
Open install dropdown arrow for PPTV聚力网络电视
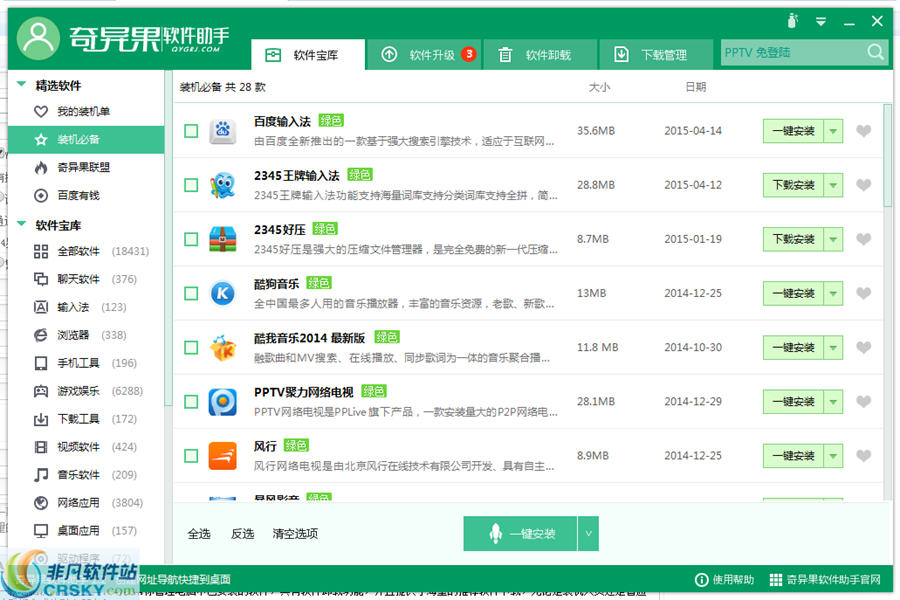point(833,401)
